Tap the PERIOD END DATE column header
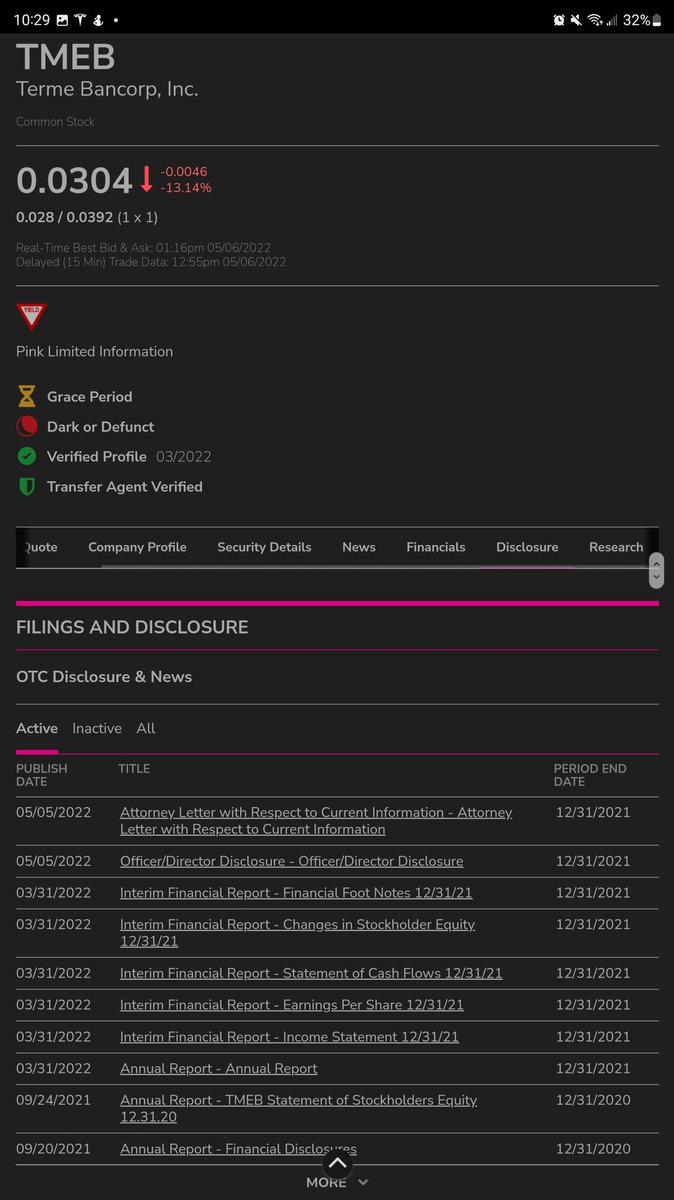 [x=590, y=775]
